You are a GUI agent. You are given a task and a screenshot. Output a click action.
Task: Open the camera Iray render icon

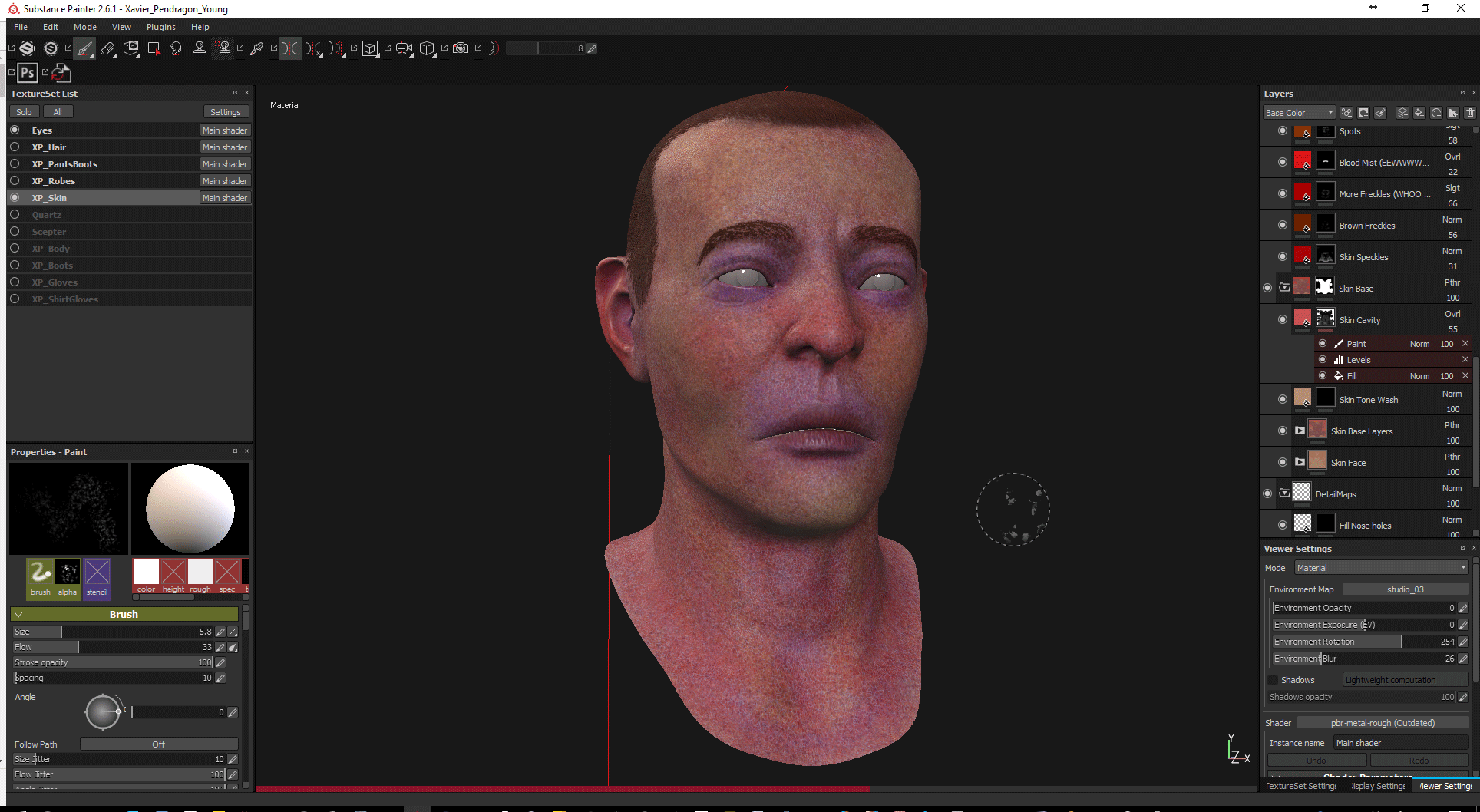tap(461, 48)
